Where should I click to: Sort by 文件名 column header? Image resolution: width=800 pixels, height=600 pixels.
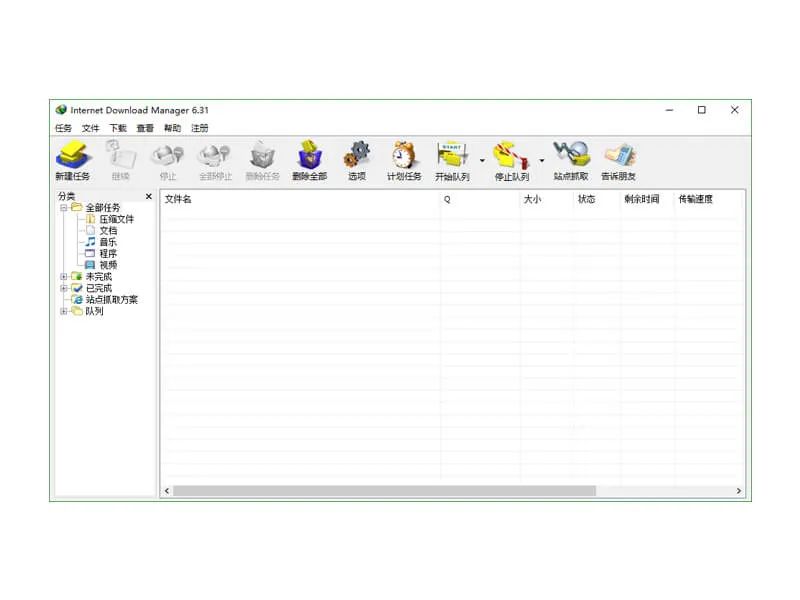point(301,199)
